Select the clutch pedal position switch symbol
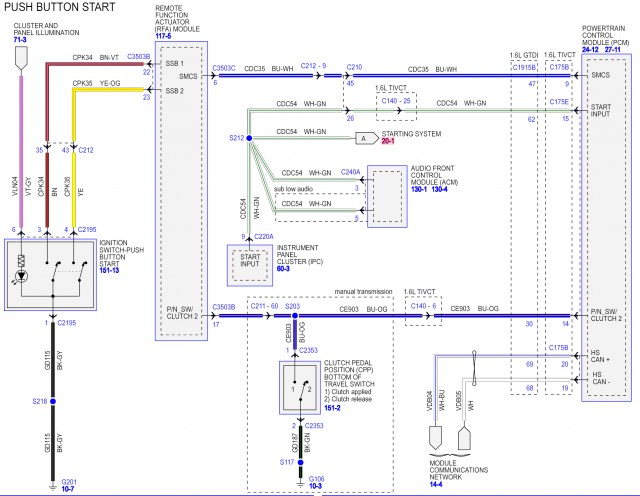640x496 pixels. tap(300, 387)
